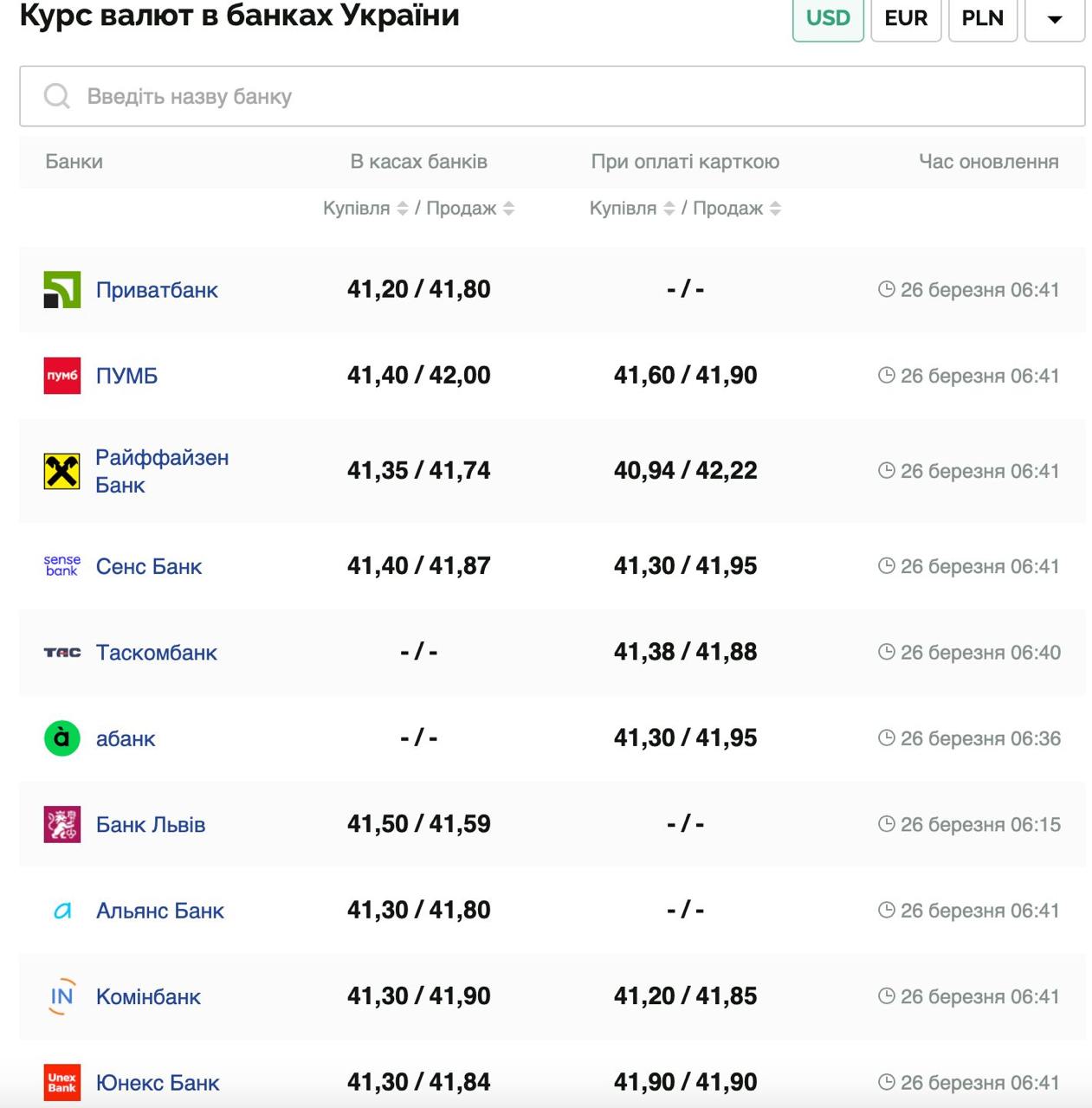Screen dimensions: 1092x1108
Task: Click the red ПУМБ logo icon
Action: (x=61, y=376)
